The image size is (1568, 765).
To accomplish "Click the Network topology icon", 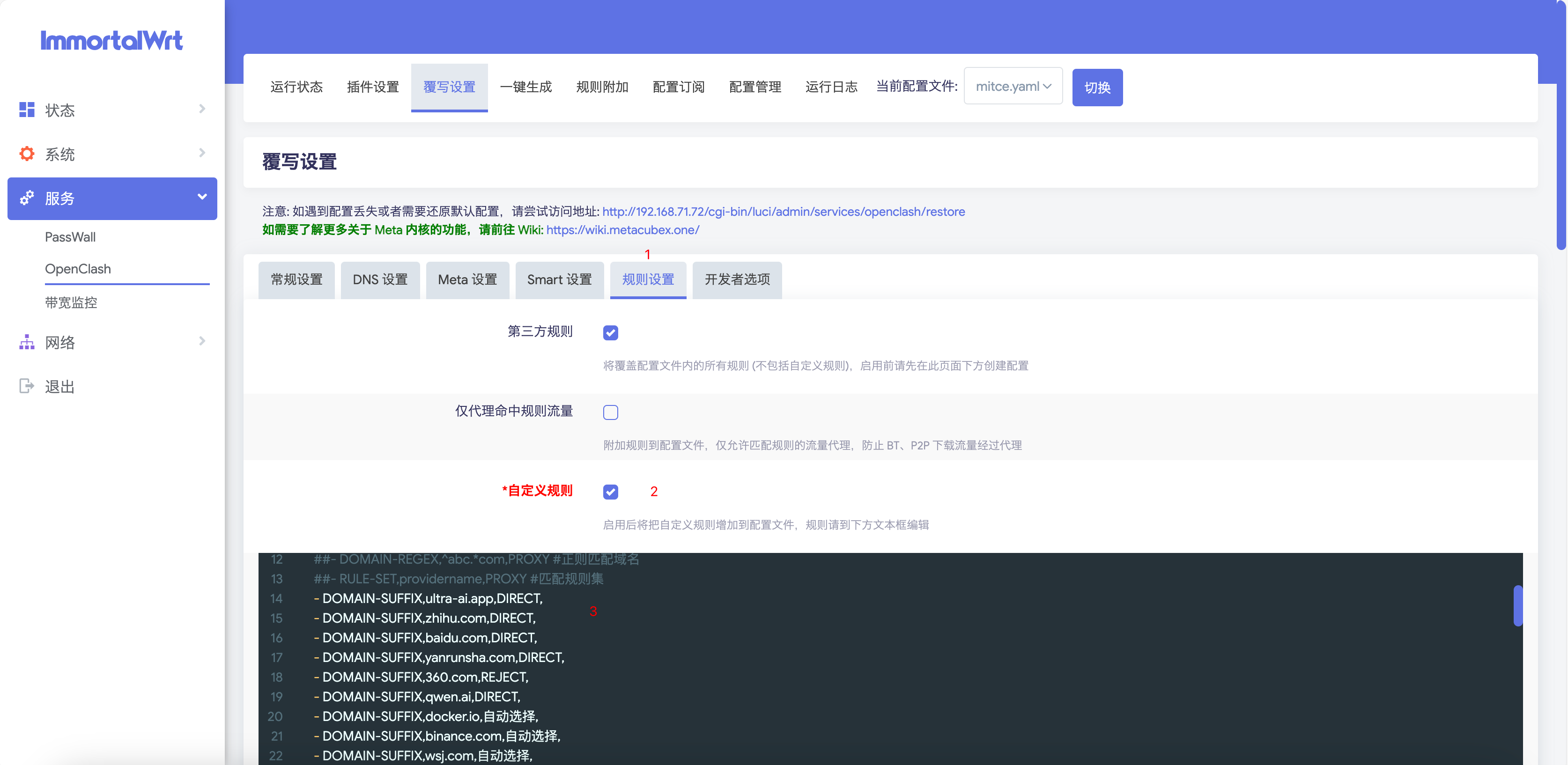I will coord(27,342).
